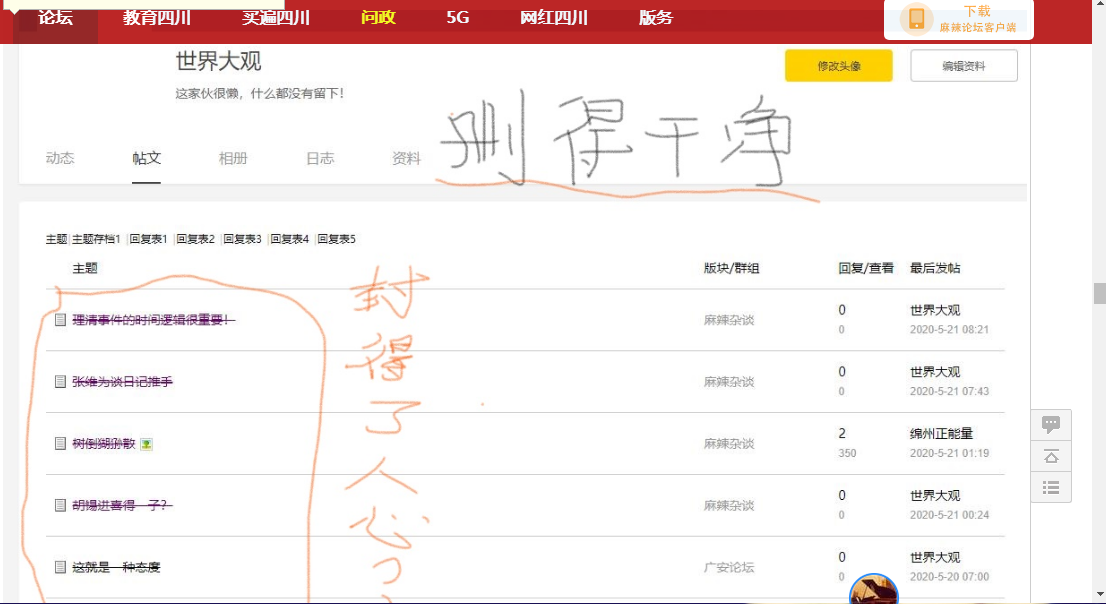Click the vertical scrollbar thumb on right edge
The image size is (1106, 604).
click(x=1100, y=293)
